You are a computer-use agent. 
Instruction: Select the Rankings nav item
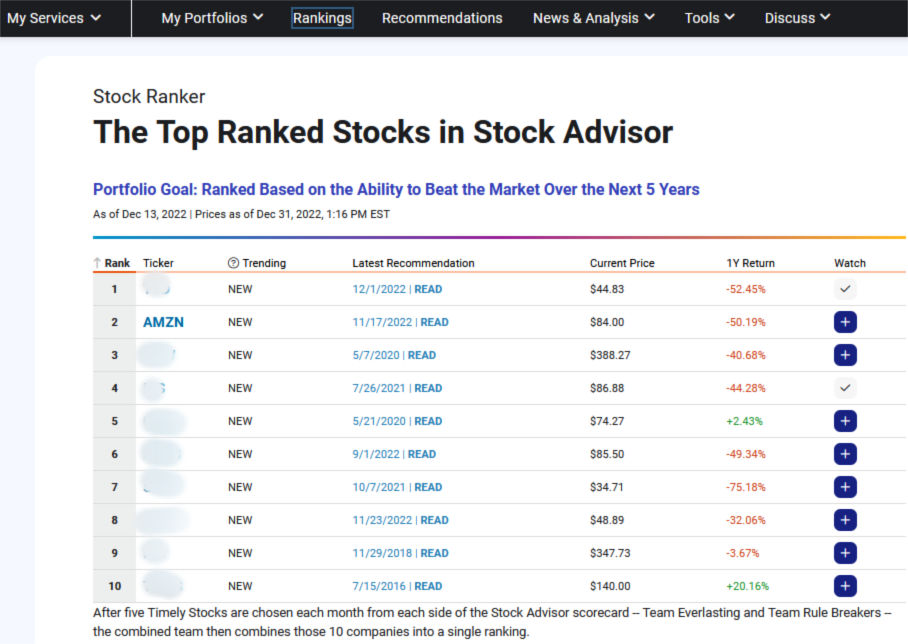322,18
